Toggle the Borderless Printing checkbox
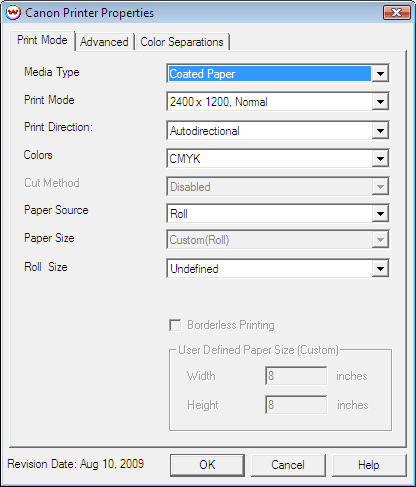The width and height of the screenshot is (416, 487). tap(175, 325)
